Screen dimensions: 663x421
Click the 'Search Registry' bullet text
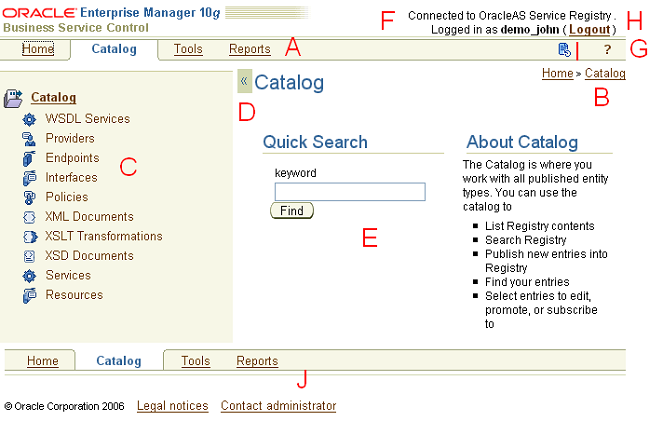click(526, 240)
